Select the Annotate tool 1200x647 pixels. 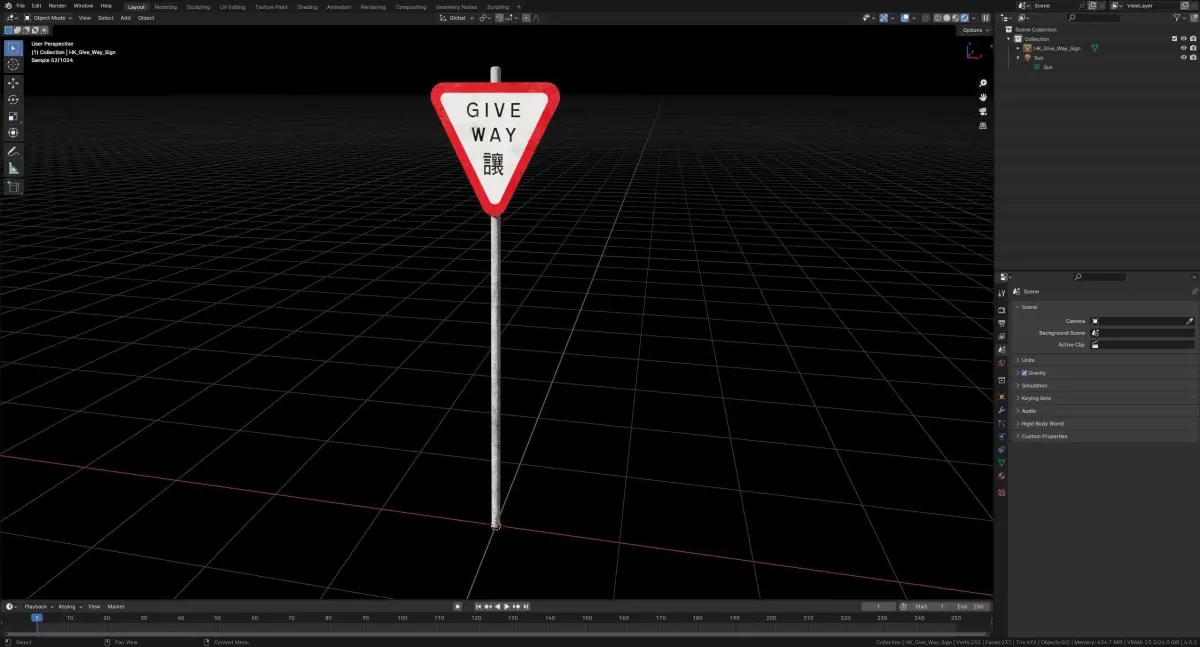(x=13, y=152)
